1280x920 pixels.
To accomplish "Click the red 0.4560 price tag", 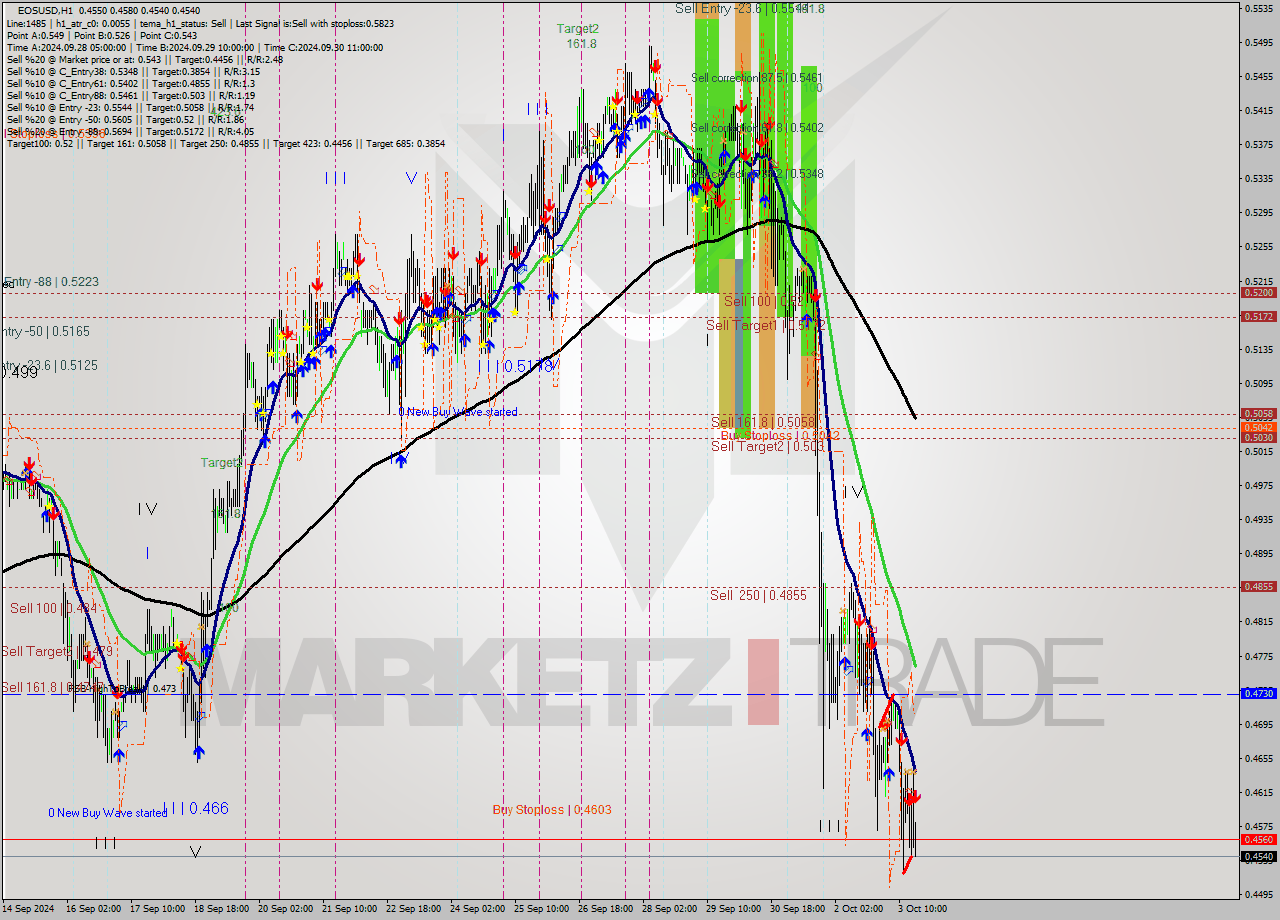I will click(1258, 840).
